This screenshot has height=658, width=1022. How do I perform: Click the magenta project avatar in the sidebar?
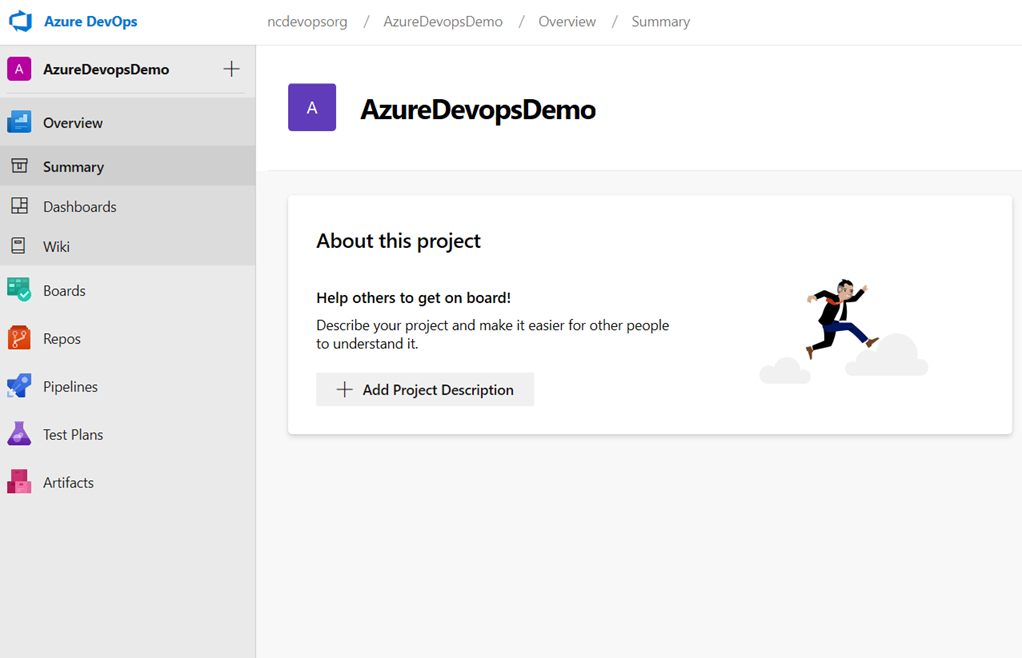coord(19,69)
